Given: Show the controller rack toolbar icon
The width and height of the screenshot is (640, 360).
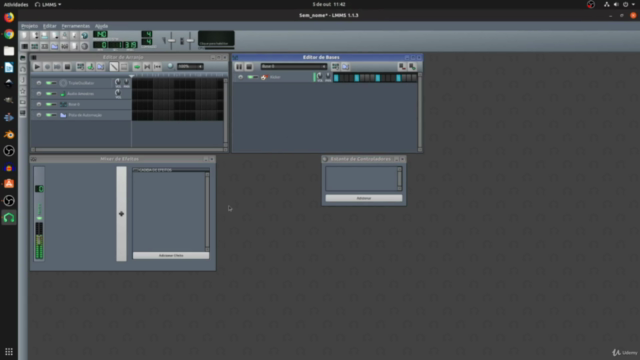Looking at the screenshot, I should (x=84, y=46).
